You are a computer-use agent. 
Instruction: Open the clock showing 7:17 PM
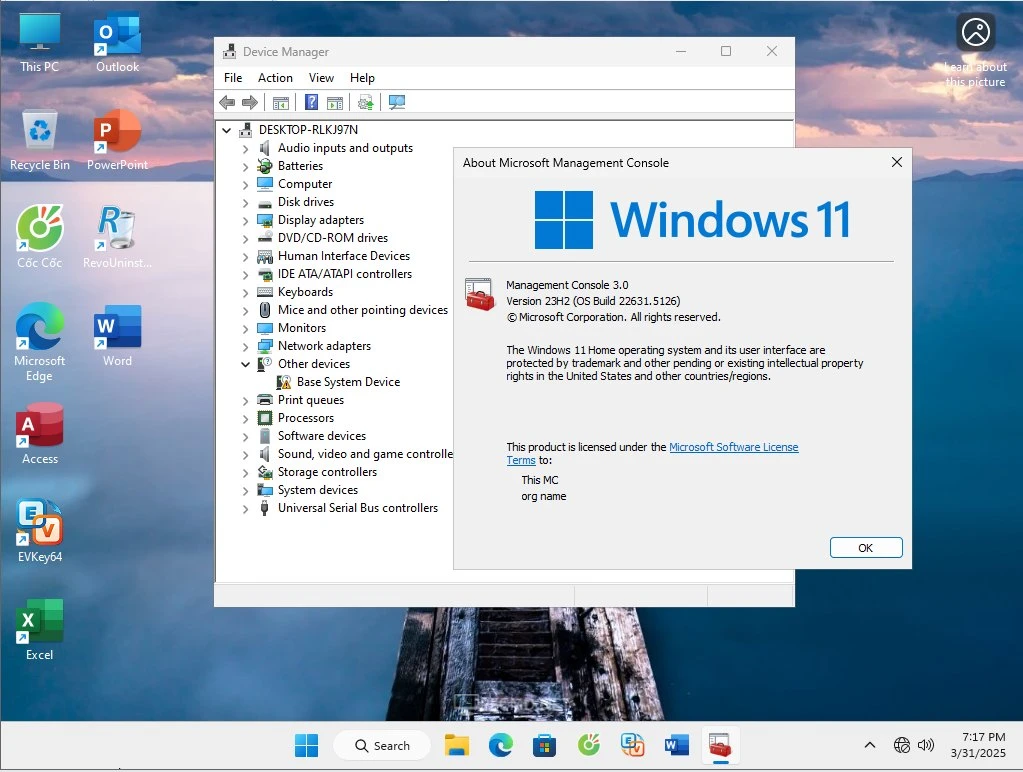[x=977, y=745]
